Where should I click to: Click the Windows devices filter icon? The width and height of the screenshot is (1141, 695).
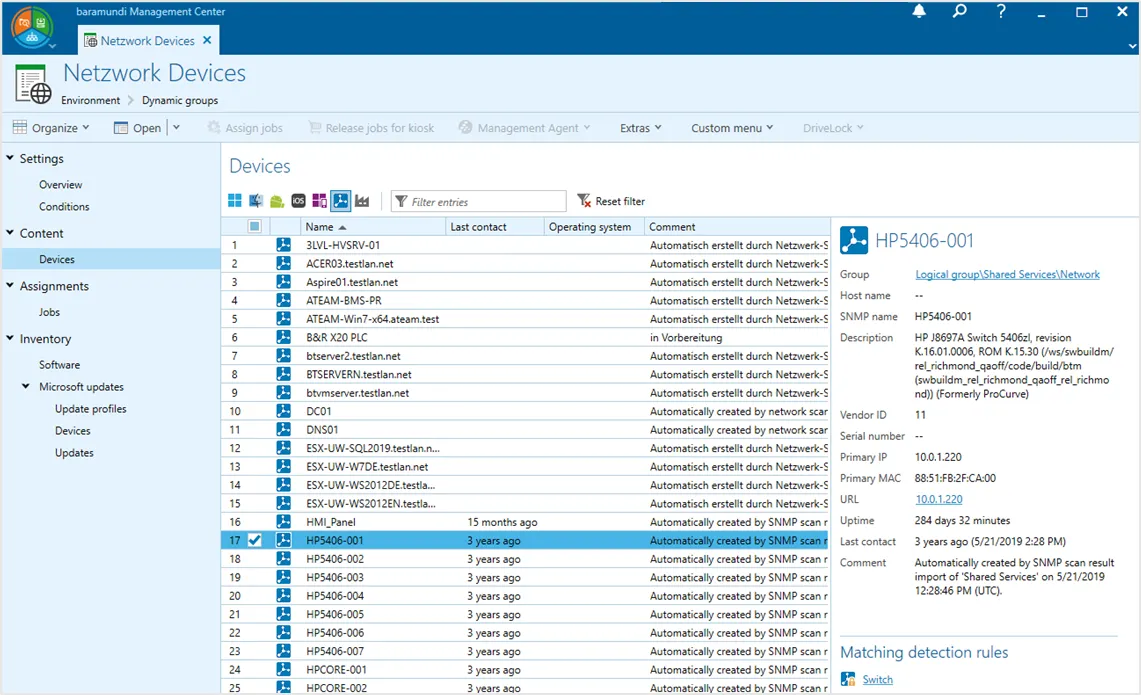point(235,201)
